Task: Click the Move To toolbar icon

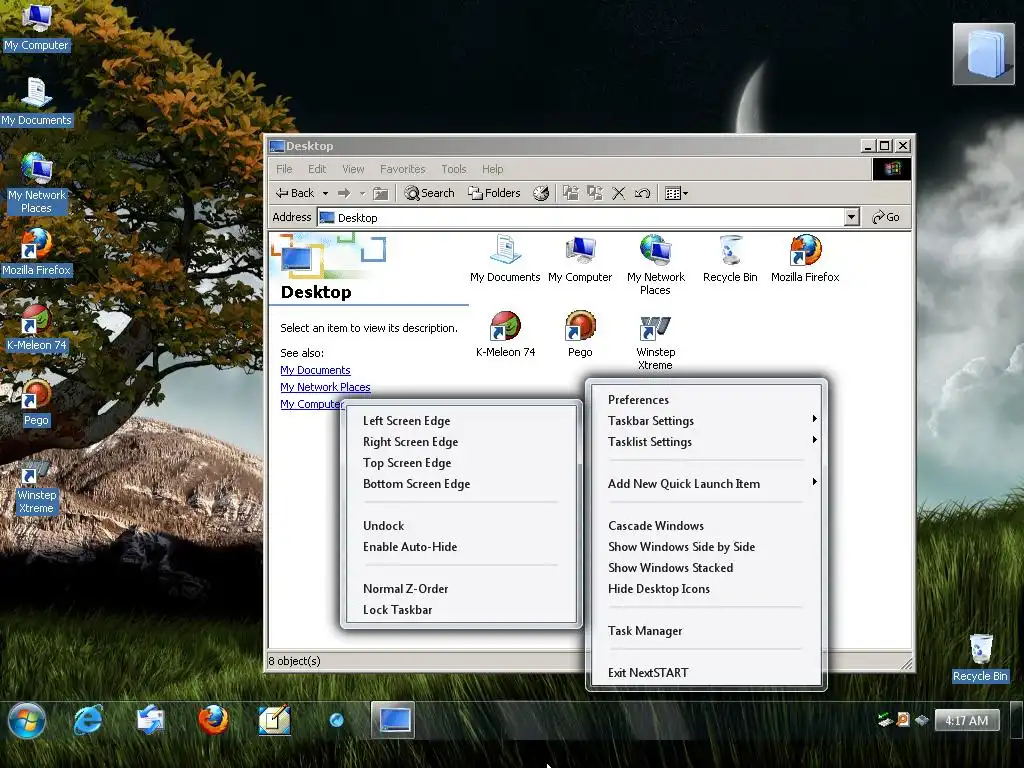Action: pos(571,193)
